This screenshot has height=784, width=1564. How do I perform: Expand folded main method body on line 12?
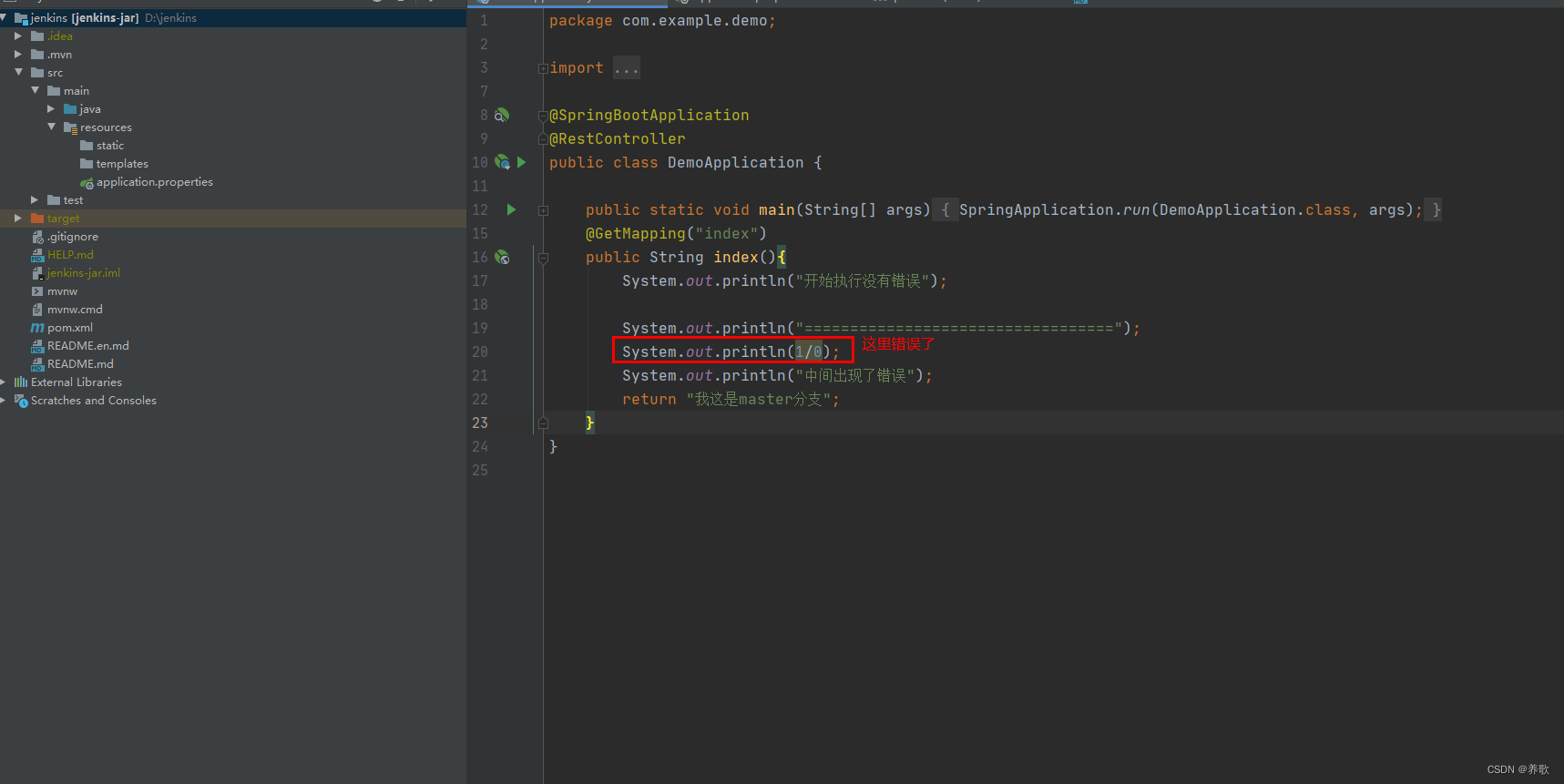[x=543, y=210]
